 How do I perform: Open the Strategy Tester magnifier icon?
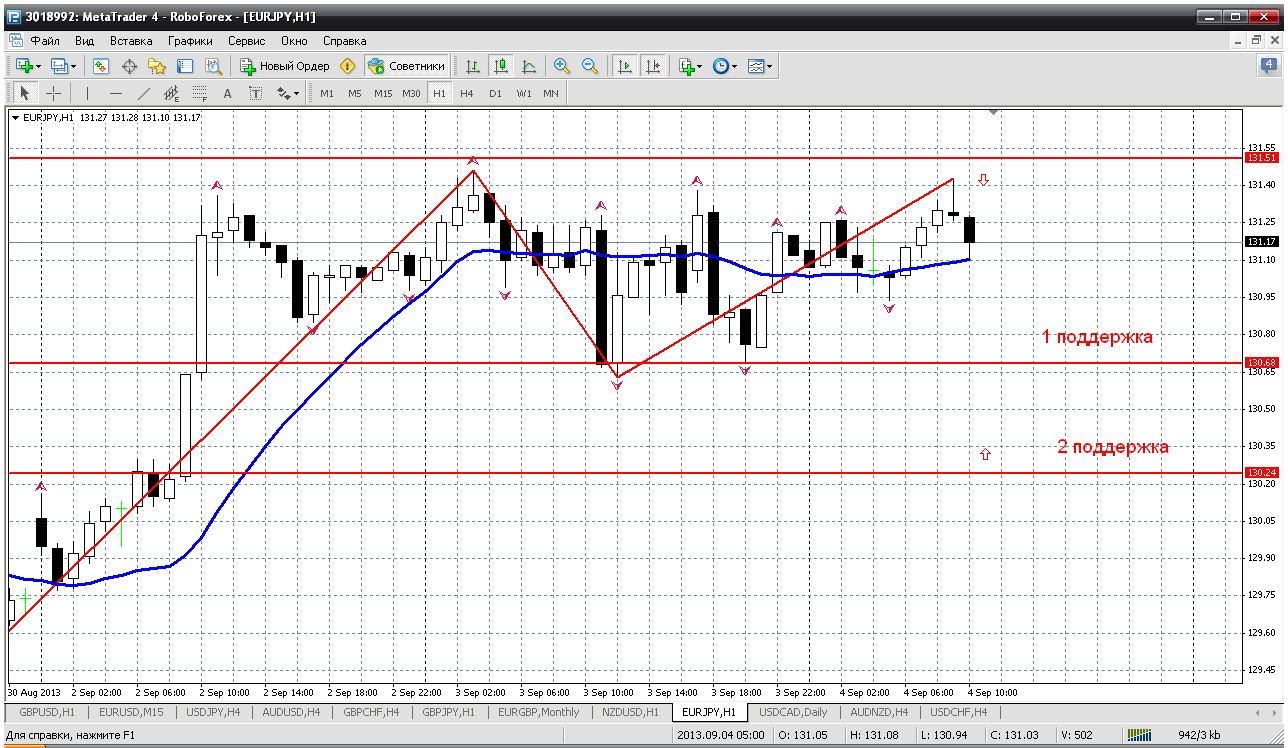pyautogui.click(x=213, y=66)
